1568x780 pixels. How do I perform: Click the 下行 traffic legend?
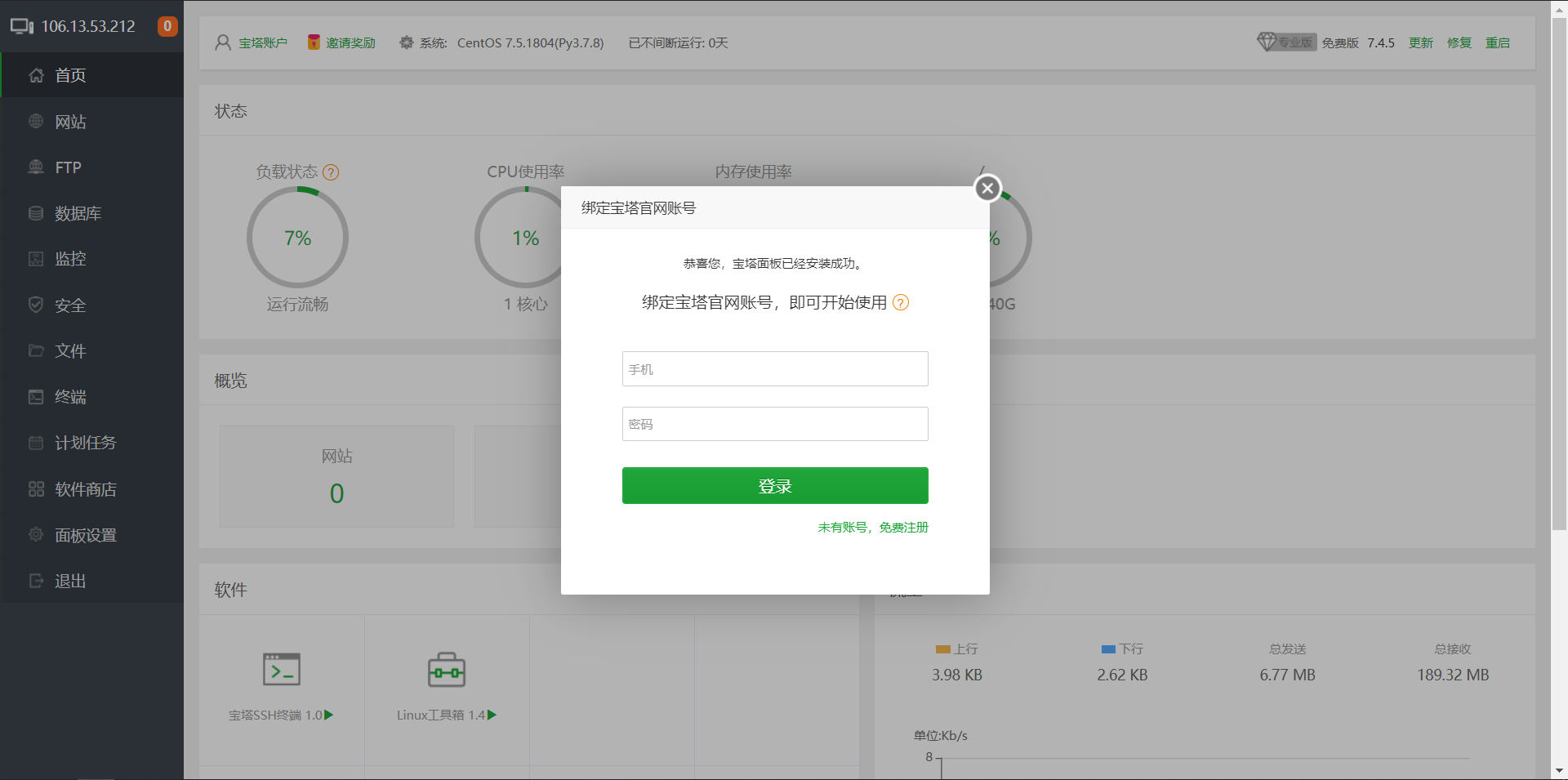click(x=1122, y=649)
